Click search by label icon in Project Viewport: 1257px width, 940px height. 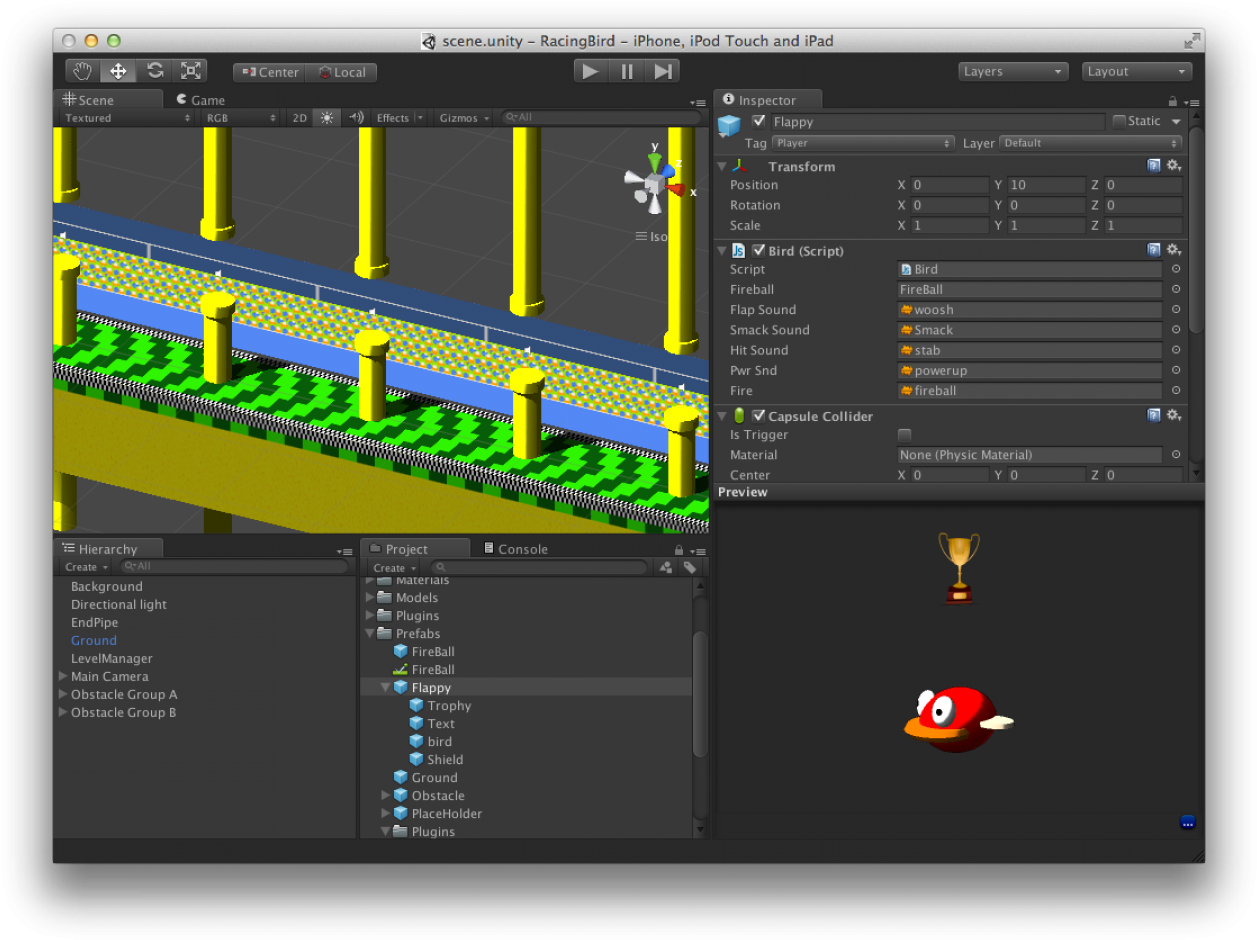[690, 568]
